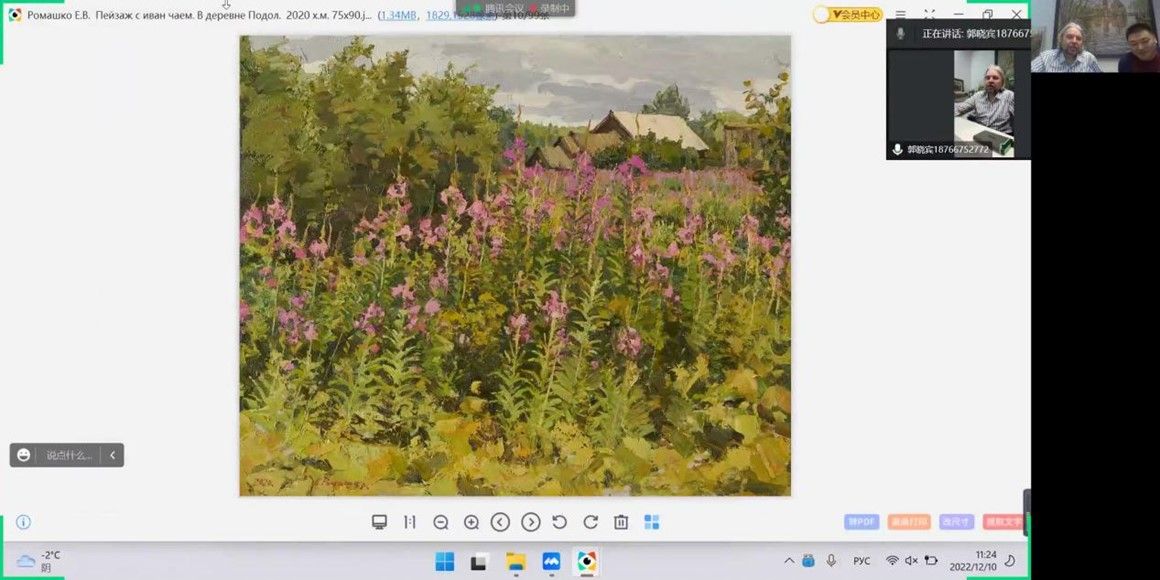The image size is (1160, 580).
Task: Click the emoji smiley in chat bar
Action: pyautogui.click(x=24, y=455)
